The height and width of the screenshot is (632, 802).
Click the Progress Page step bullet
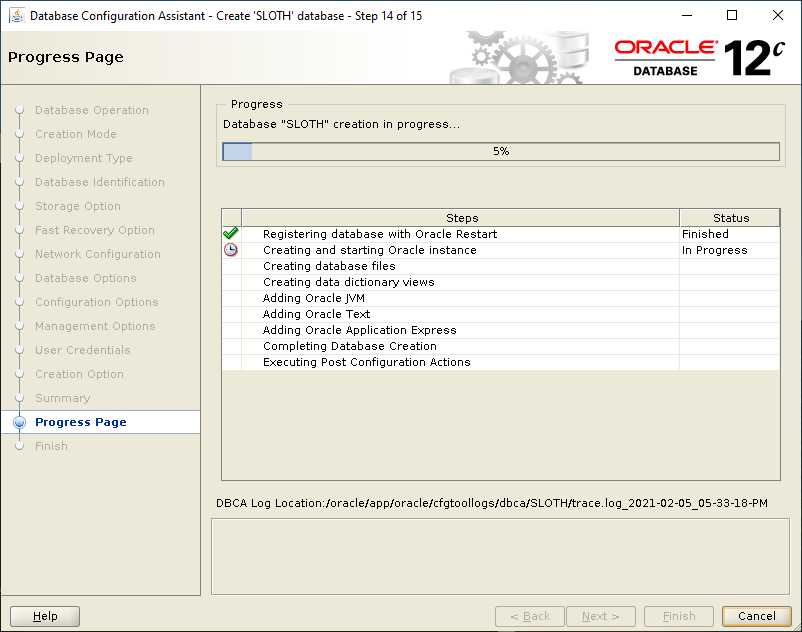point(19,422)
